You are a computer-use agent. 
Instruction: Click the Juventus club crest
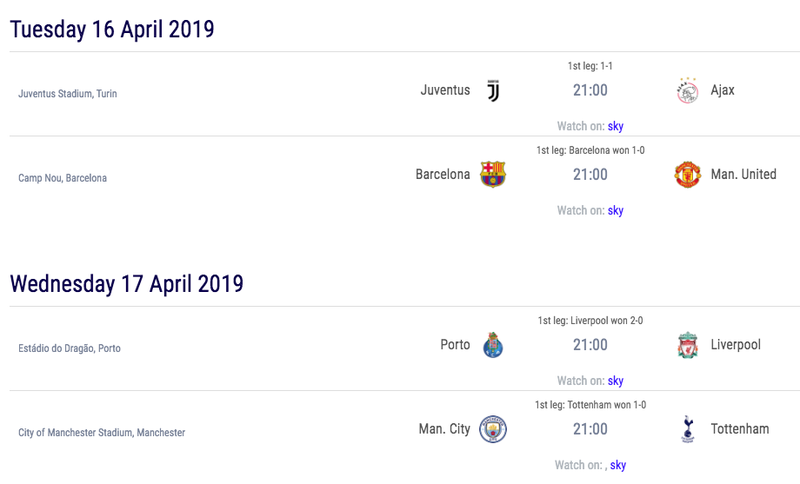493,91
